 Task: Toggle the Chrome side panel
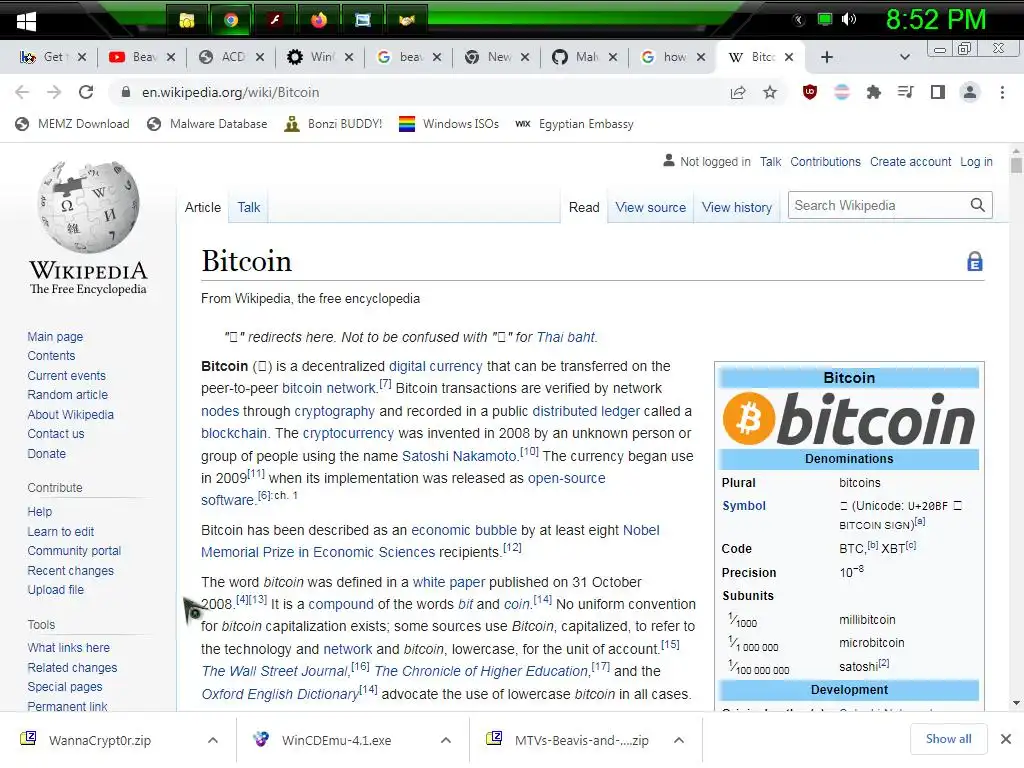click(938, 92)
